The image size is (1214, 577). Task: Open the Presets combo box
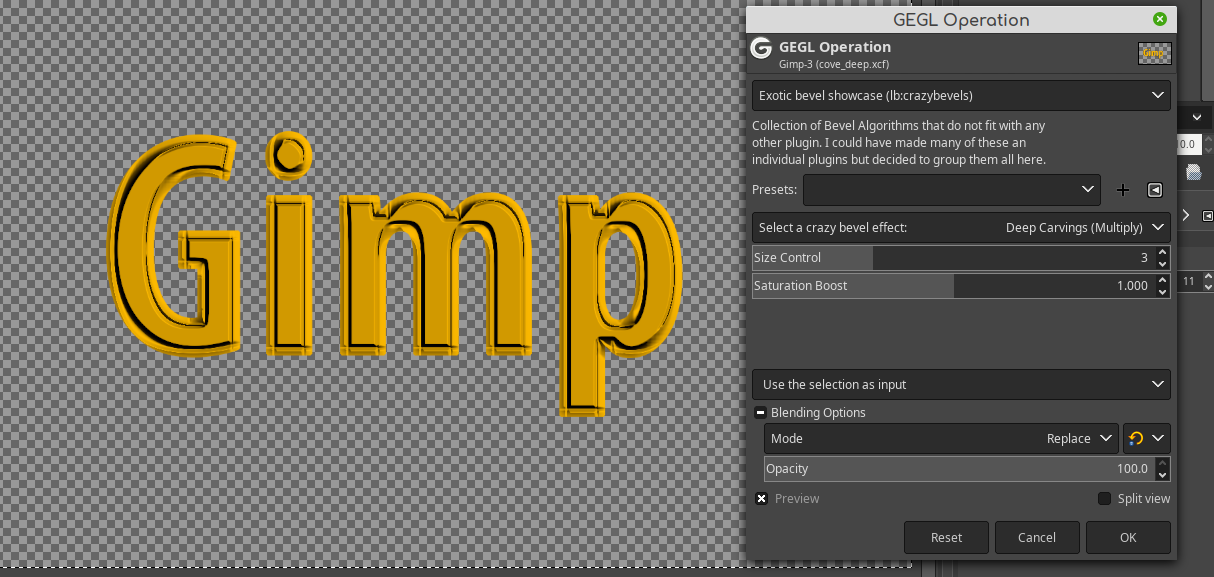tap(951, 189)
